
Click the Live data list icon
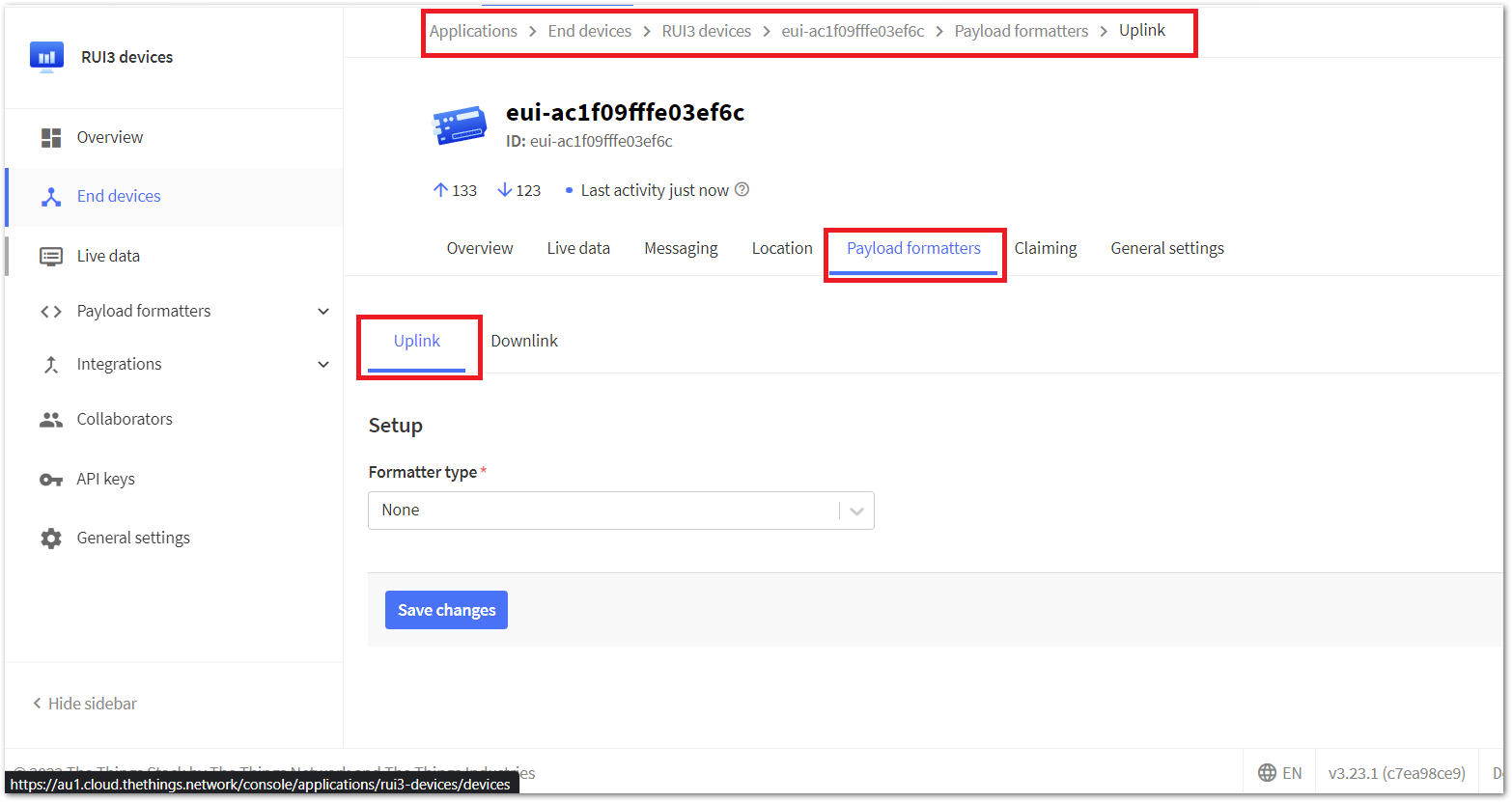pos(51,257)
